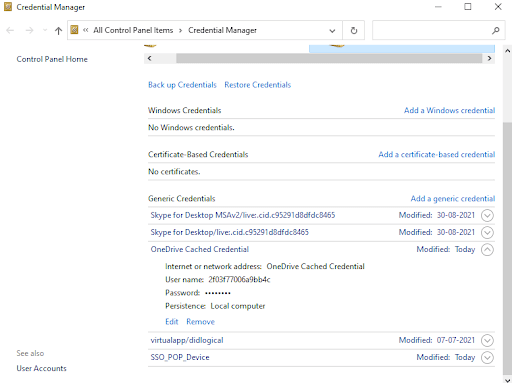Click the 'Local computer' persistence value

click(x=238, y=306)
